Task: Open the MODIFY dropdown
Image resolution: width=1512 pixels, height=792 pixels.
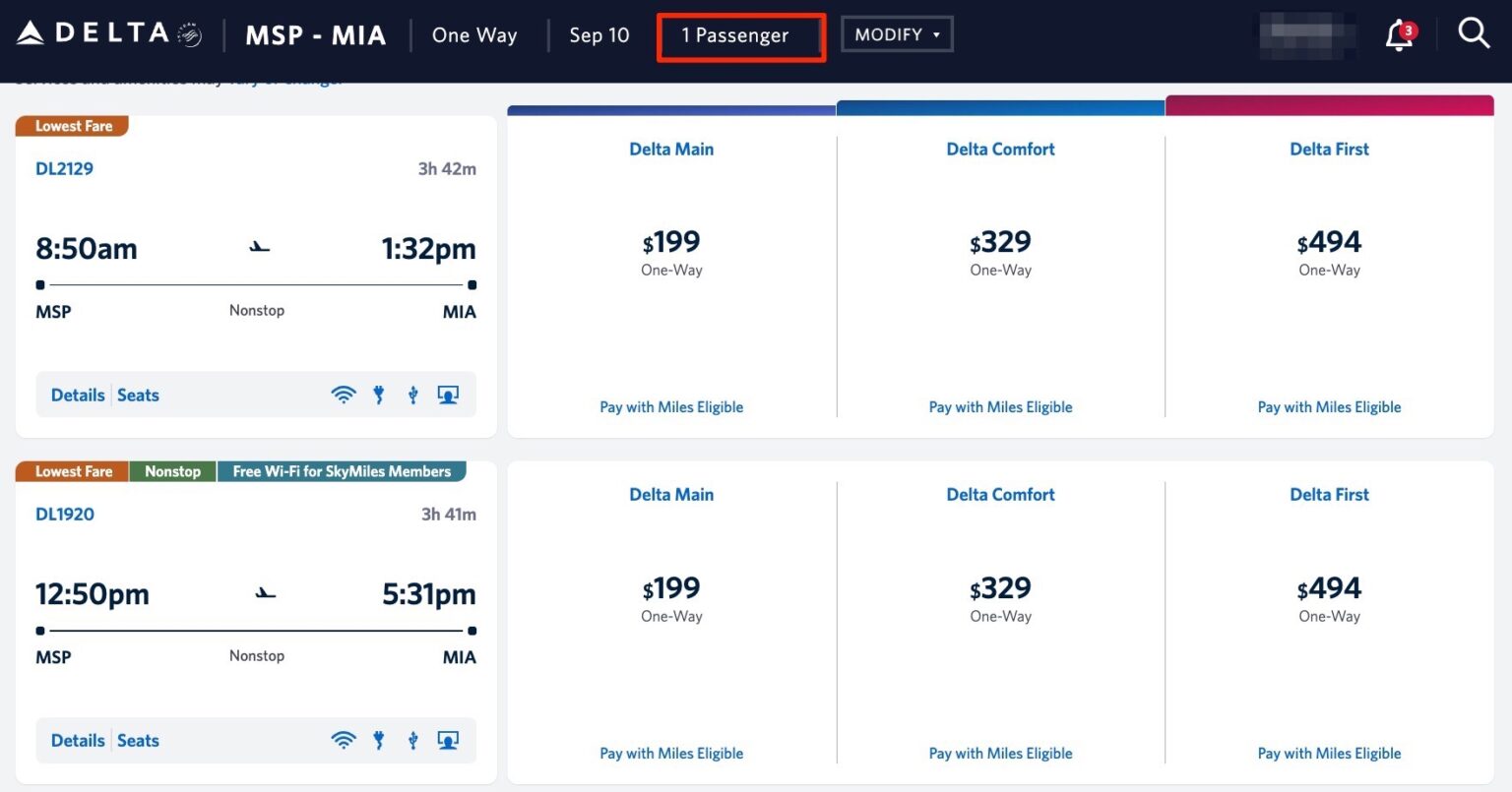Action: tap(896, 33)
